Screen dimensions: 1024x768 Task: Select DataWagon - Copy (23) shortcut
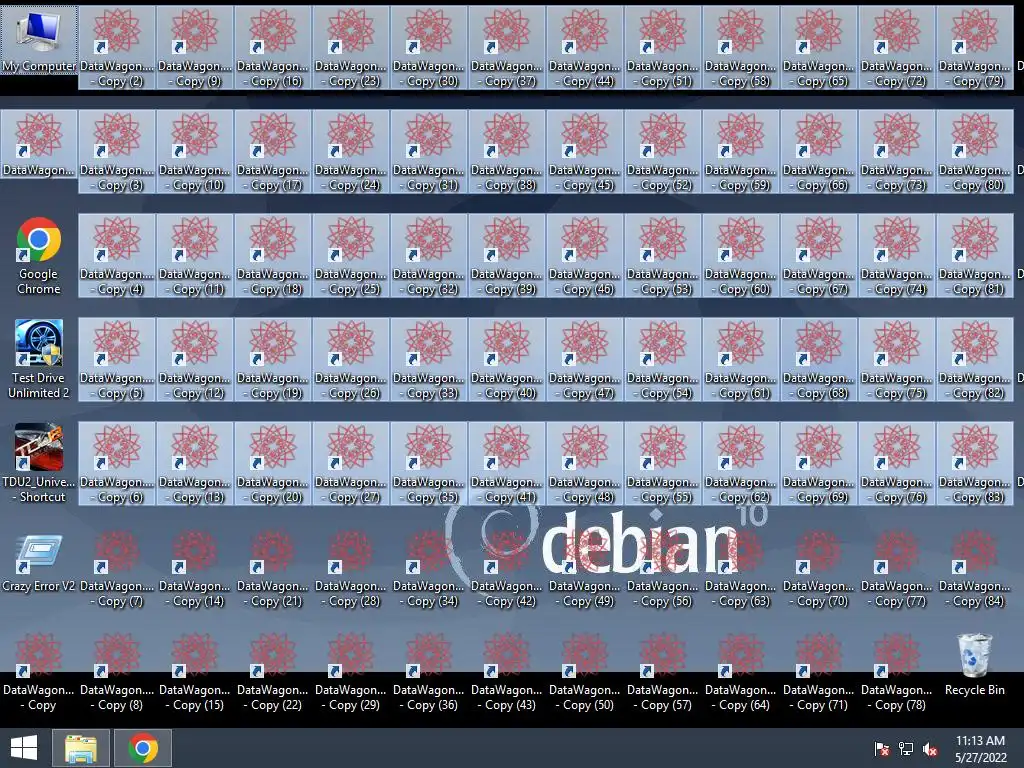point(351,48)
